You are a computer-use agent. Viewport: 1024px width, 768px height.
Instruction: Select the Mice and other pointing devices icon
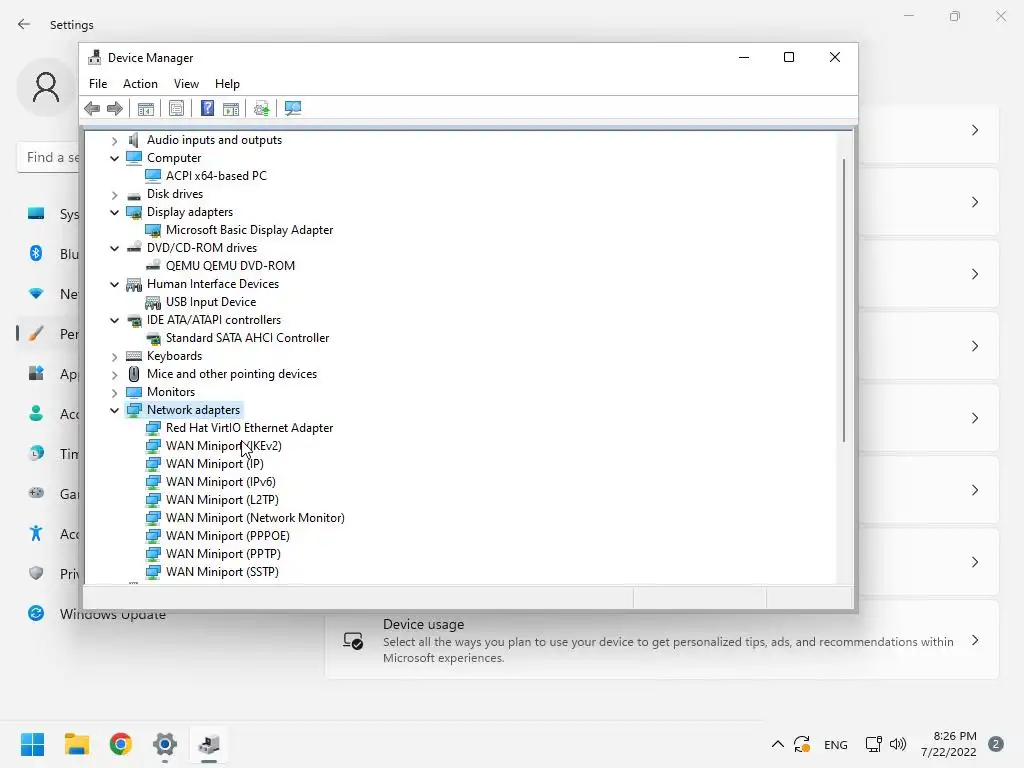pos(134,374)
